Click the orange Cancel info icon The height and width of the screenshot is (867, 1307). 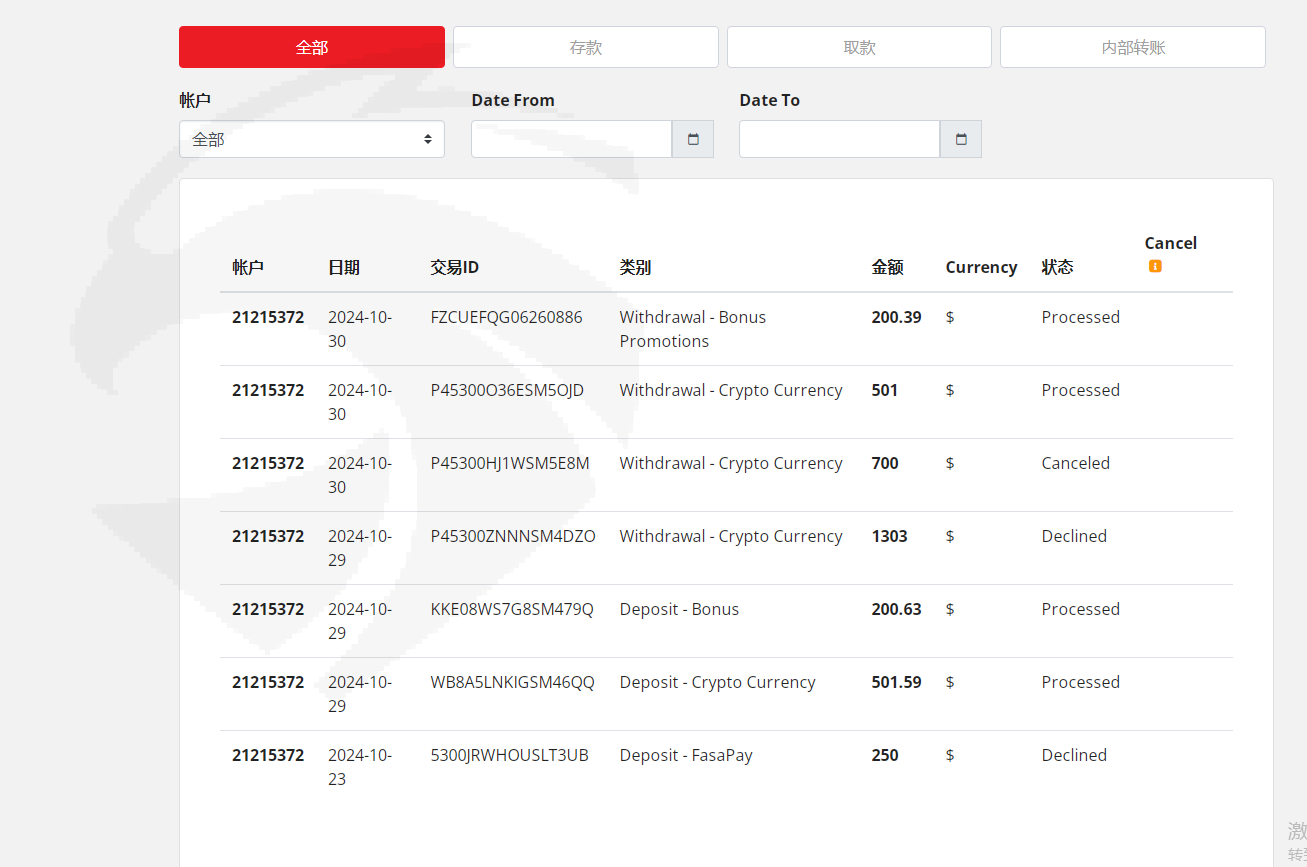pyautogui.click(x=1155, y=266)
